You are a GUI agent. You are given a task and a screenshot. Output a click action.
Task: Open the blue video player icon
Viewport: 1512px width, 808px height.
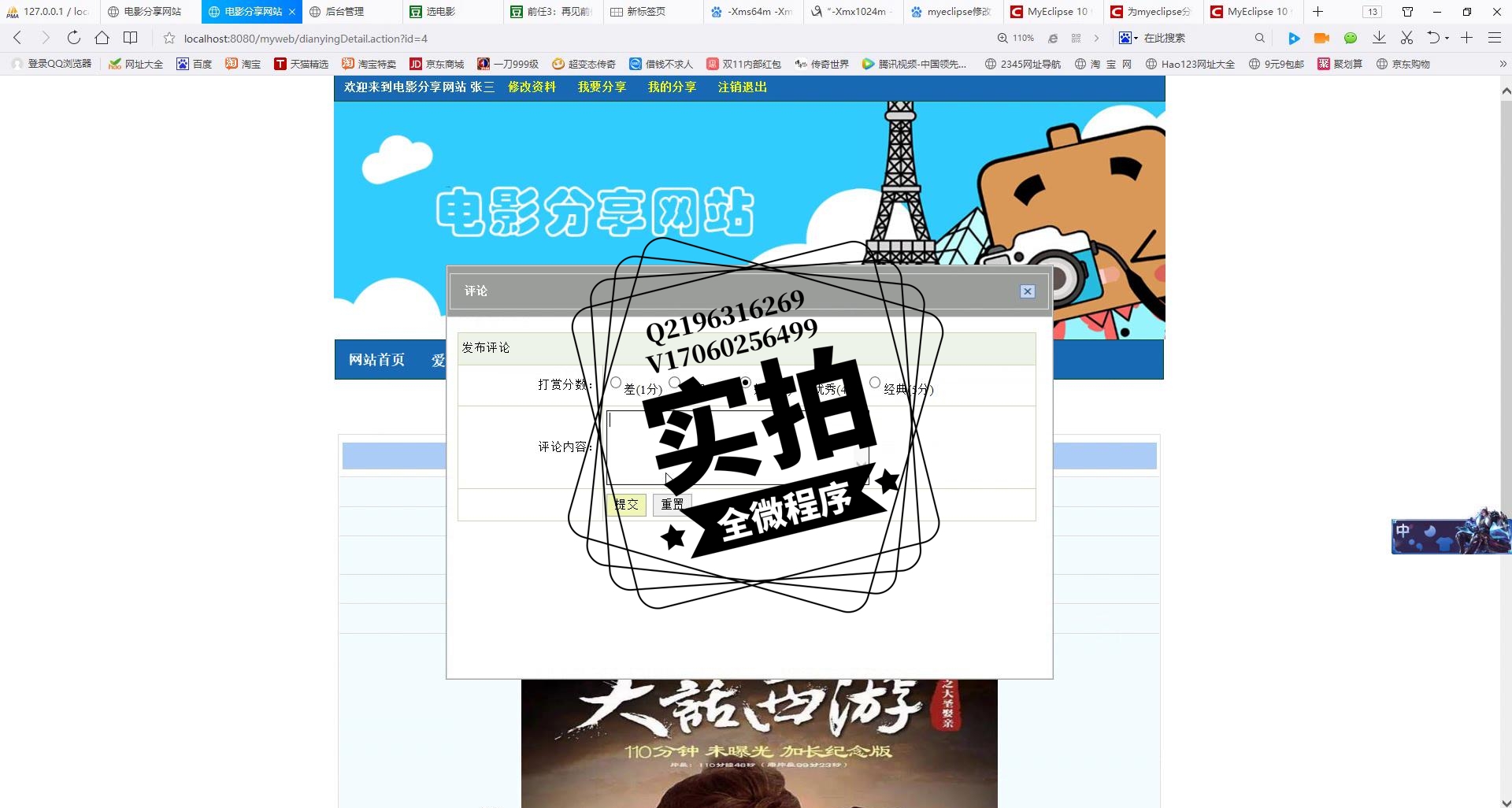click(1293, 38)
